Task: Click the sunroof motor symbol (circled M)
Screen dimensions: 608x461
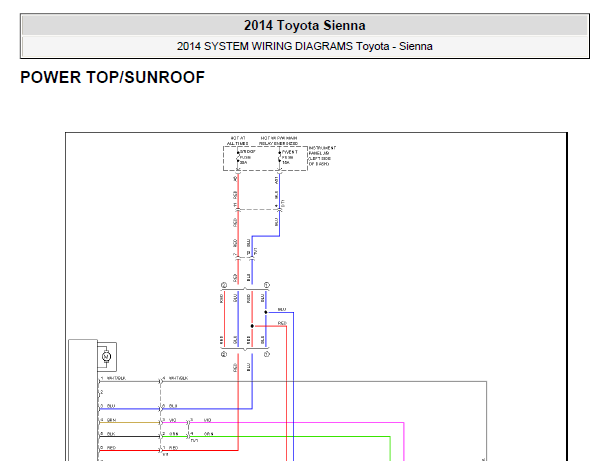Action: [x=106, y=356]
